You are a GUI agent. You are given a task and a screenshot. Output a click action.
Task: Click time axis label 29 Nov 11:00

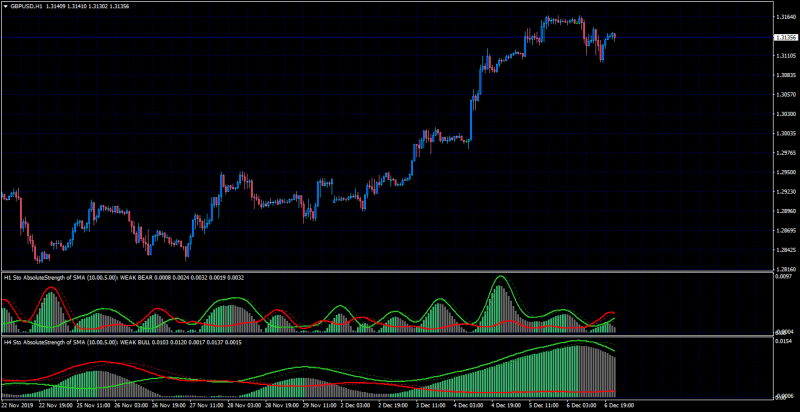319,405
